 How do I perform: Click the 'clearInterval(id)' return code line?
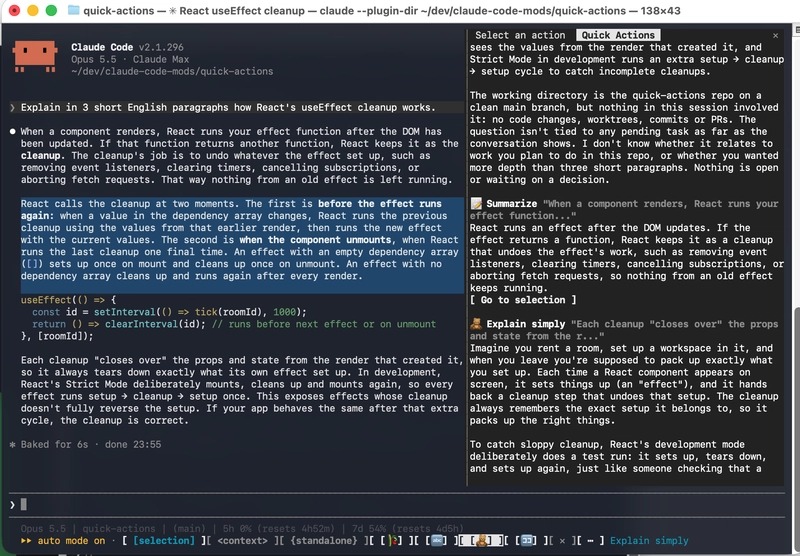tap(234, 324)
